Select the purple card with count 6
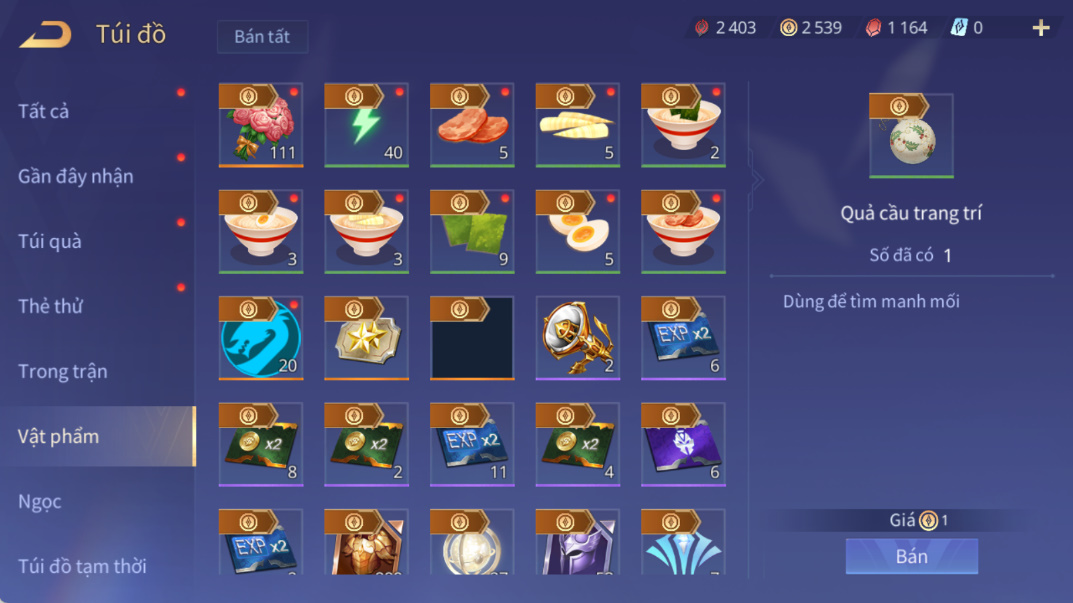This screenshot has height=603, width=1073. (x=683, y=444)
